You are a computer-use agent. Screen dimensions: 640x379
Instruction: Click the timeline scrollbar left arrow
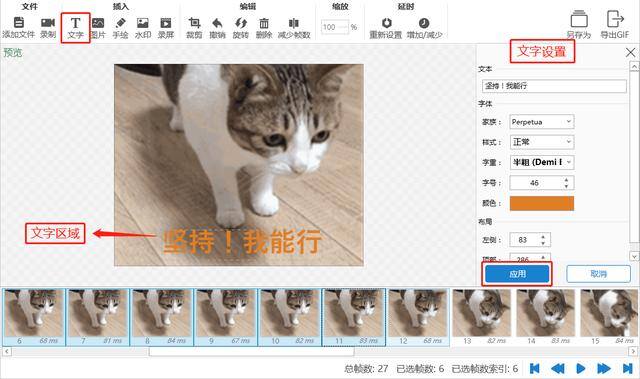click(7, 351)
